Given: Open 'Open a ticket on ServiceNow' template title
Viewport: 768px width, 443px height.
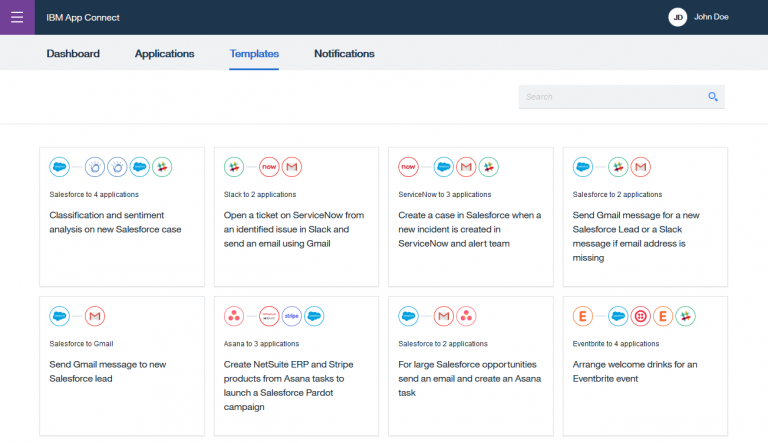Looking at the screenshot, I should click(294, 229).
